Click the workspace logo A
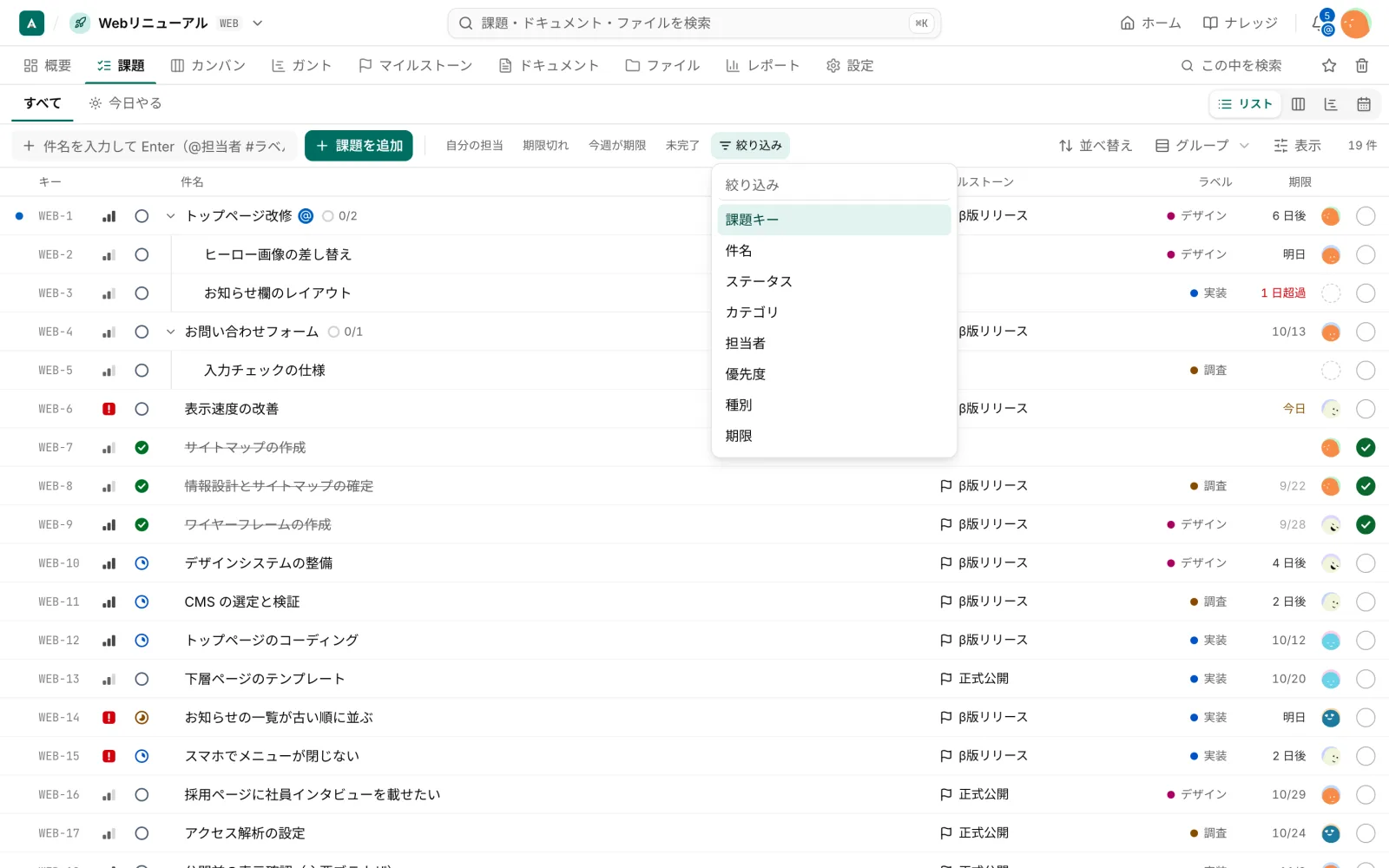The image size is (1389, 868). coord(31,23)
